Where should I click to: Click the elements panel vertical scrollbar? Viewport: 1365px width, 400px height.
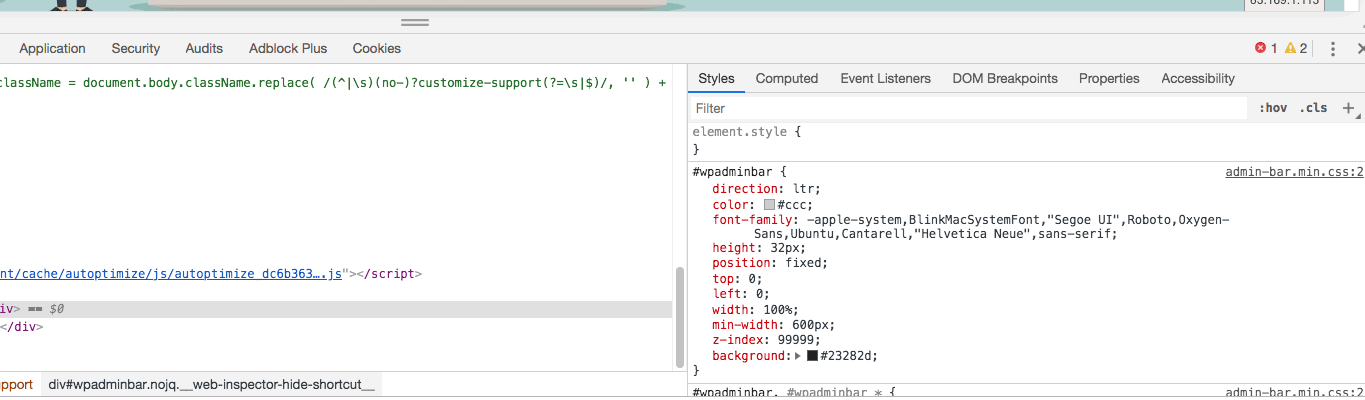680,315
